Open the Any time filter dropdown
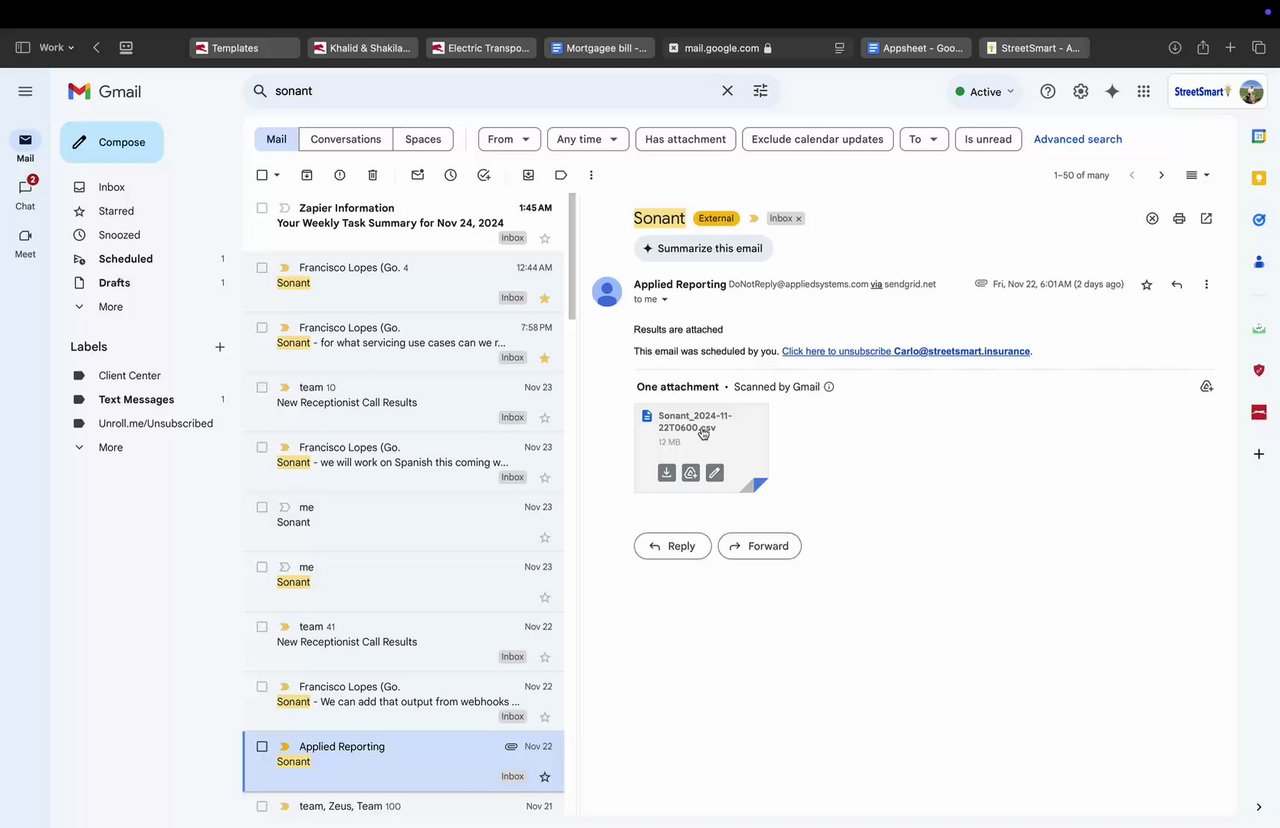The width and height of the screenshot is (1280, 828). tap(588, 139)
